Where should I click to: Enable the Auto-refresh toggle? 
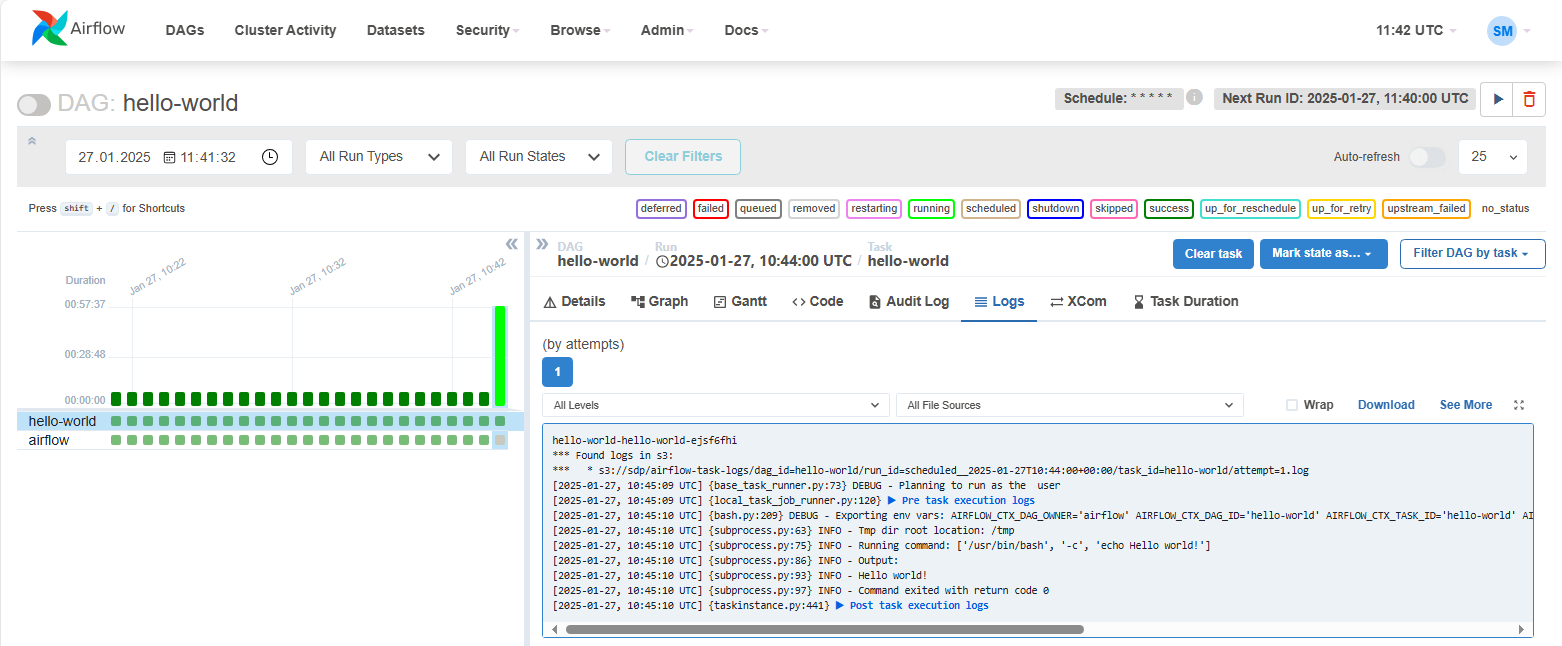[1427, 157]
